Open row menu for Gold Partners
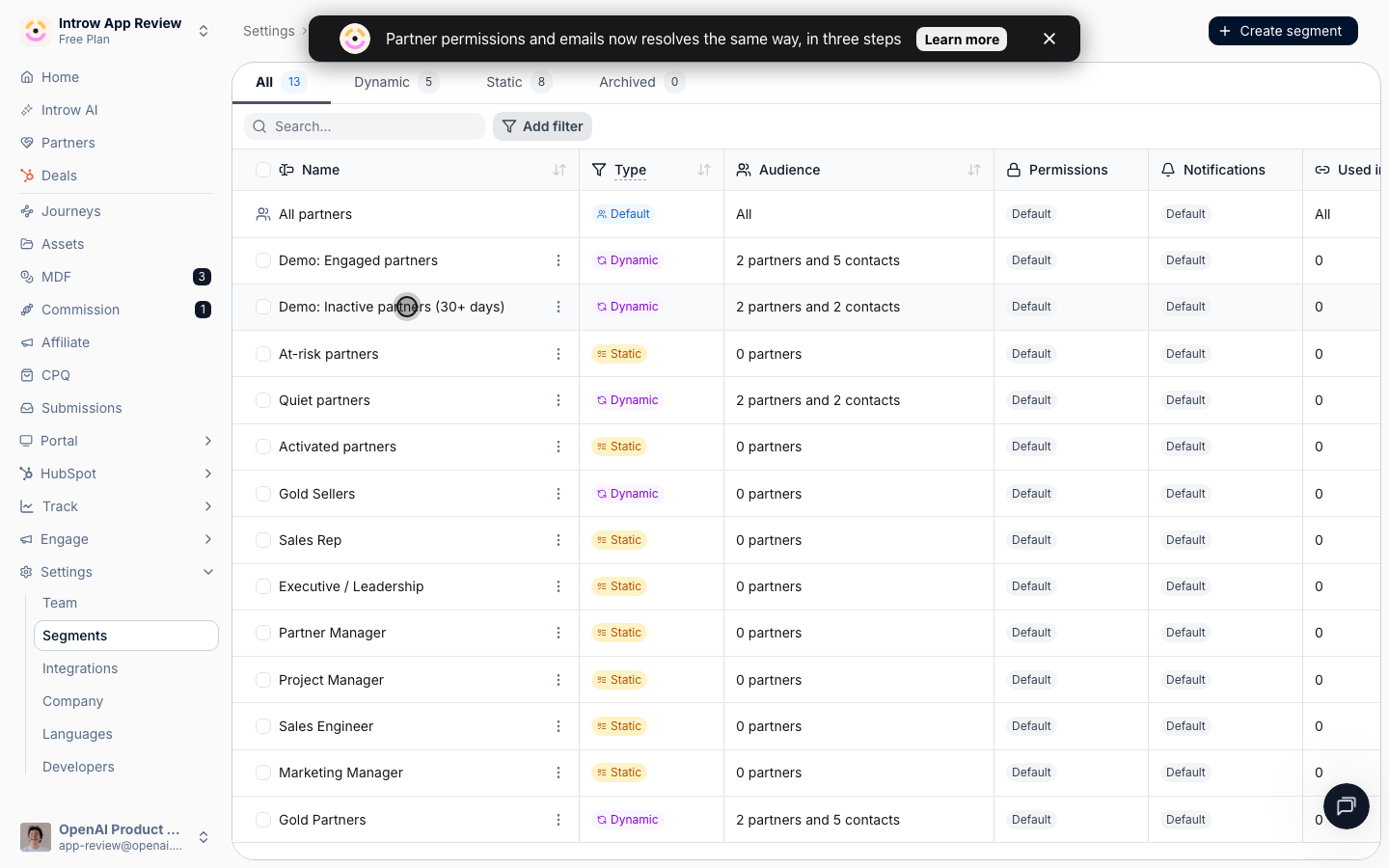This screenshot has width=1389, height=868. click(x=558, y=820)
